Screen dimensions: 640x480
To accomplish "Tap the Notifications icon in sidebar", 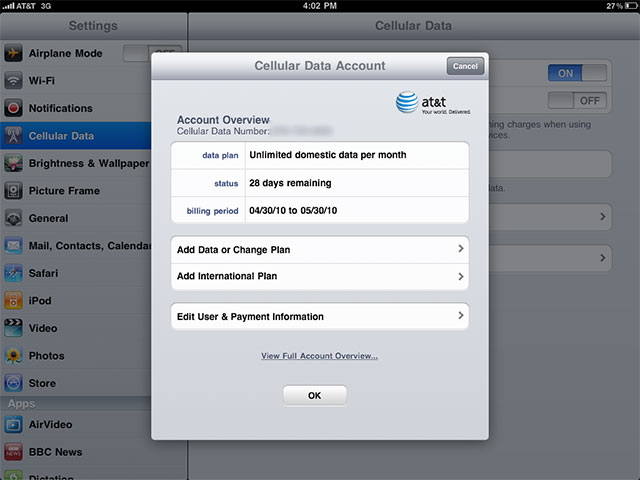I will [x=14, y=108].
